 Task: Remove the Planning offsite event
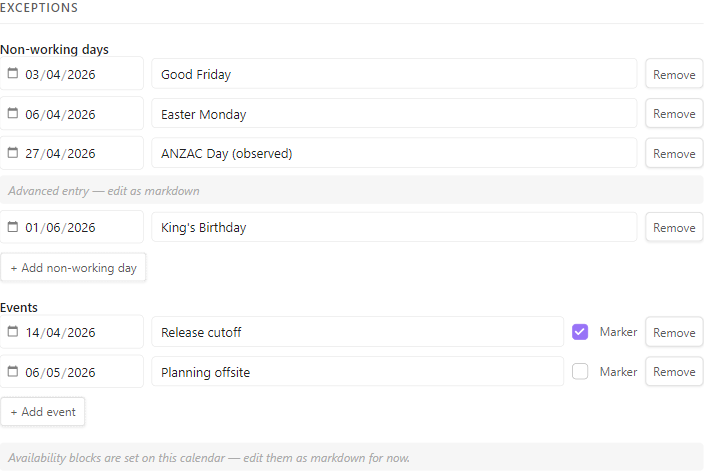[674, 371]
